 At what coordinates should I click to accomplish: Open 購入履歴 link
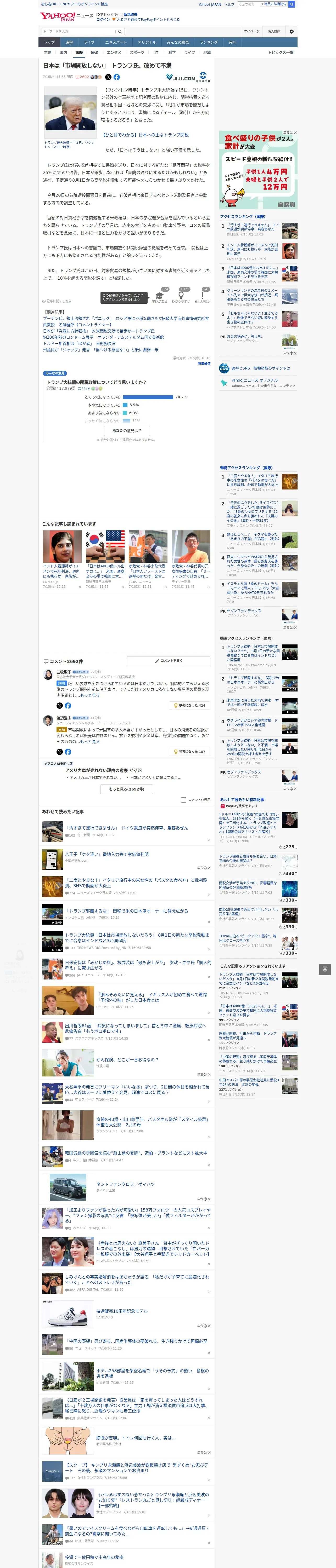coord(274,32)
